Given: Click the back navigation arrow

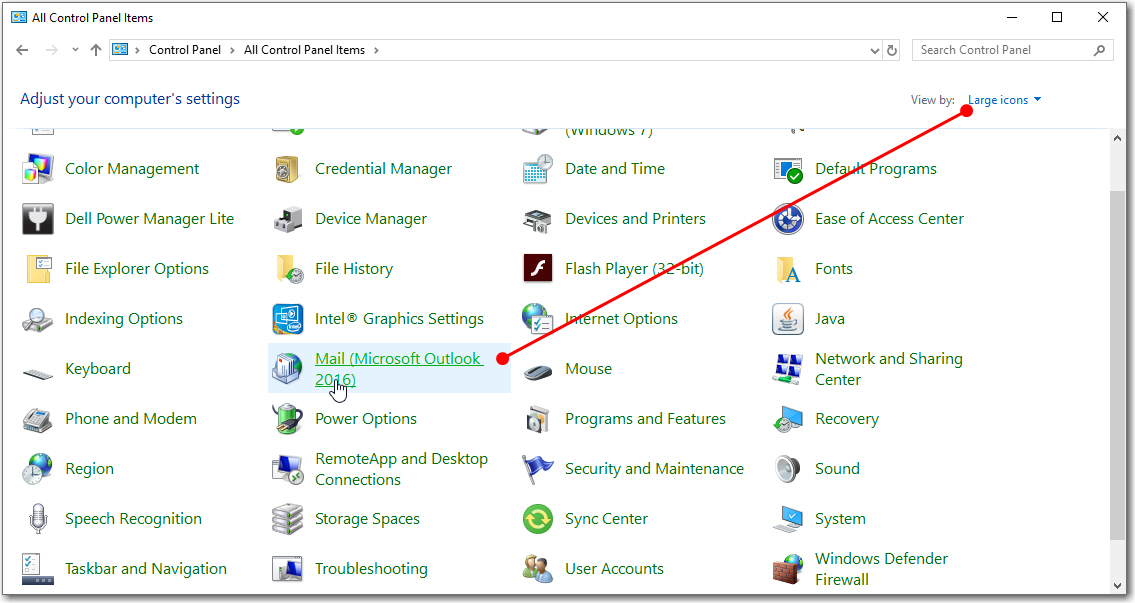Looking at the screenshot, I should tap(22, 49).
